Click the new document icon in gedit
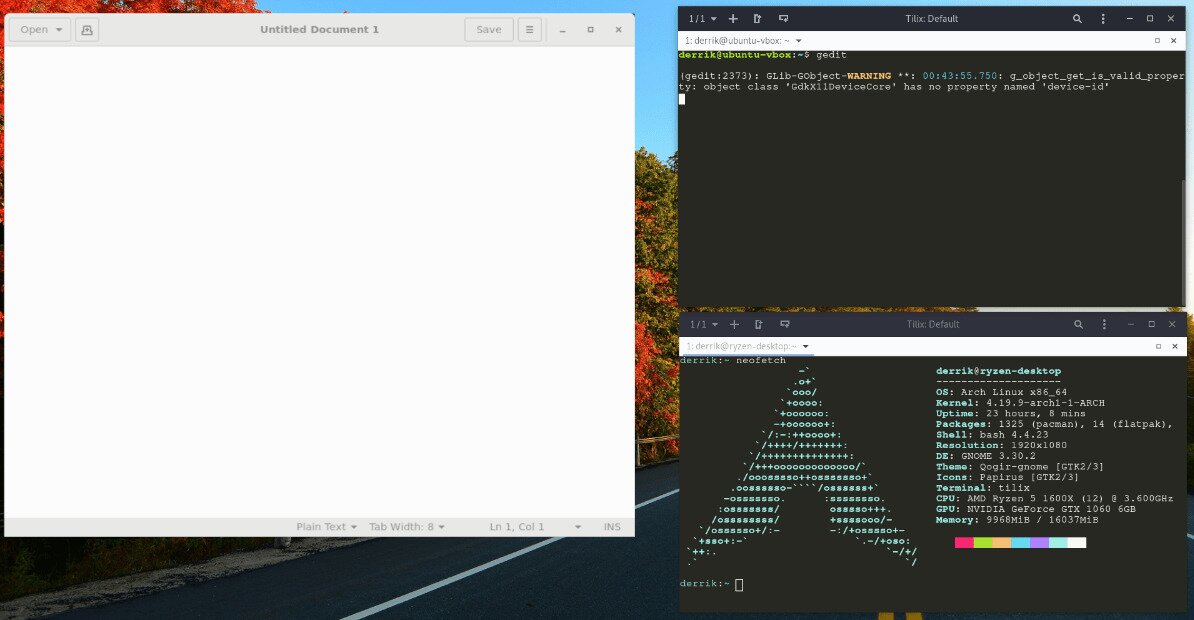The image size is (1194, 620). click(86, 30)
